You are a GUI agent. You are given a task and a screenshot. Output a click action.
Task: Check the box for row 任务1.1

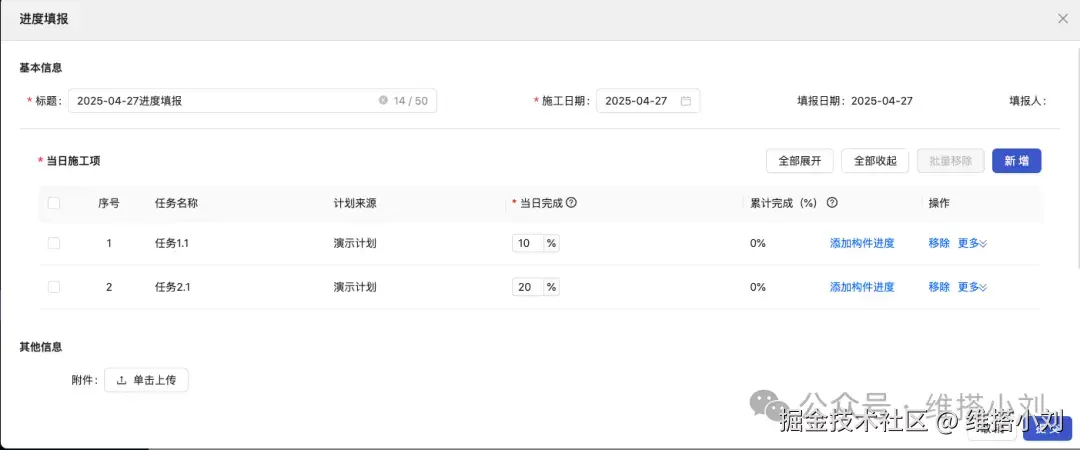pos(54,243)
